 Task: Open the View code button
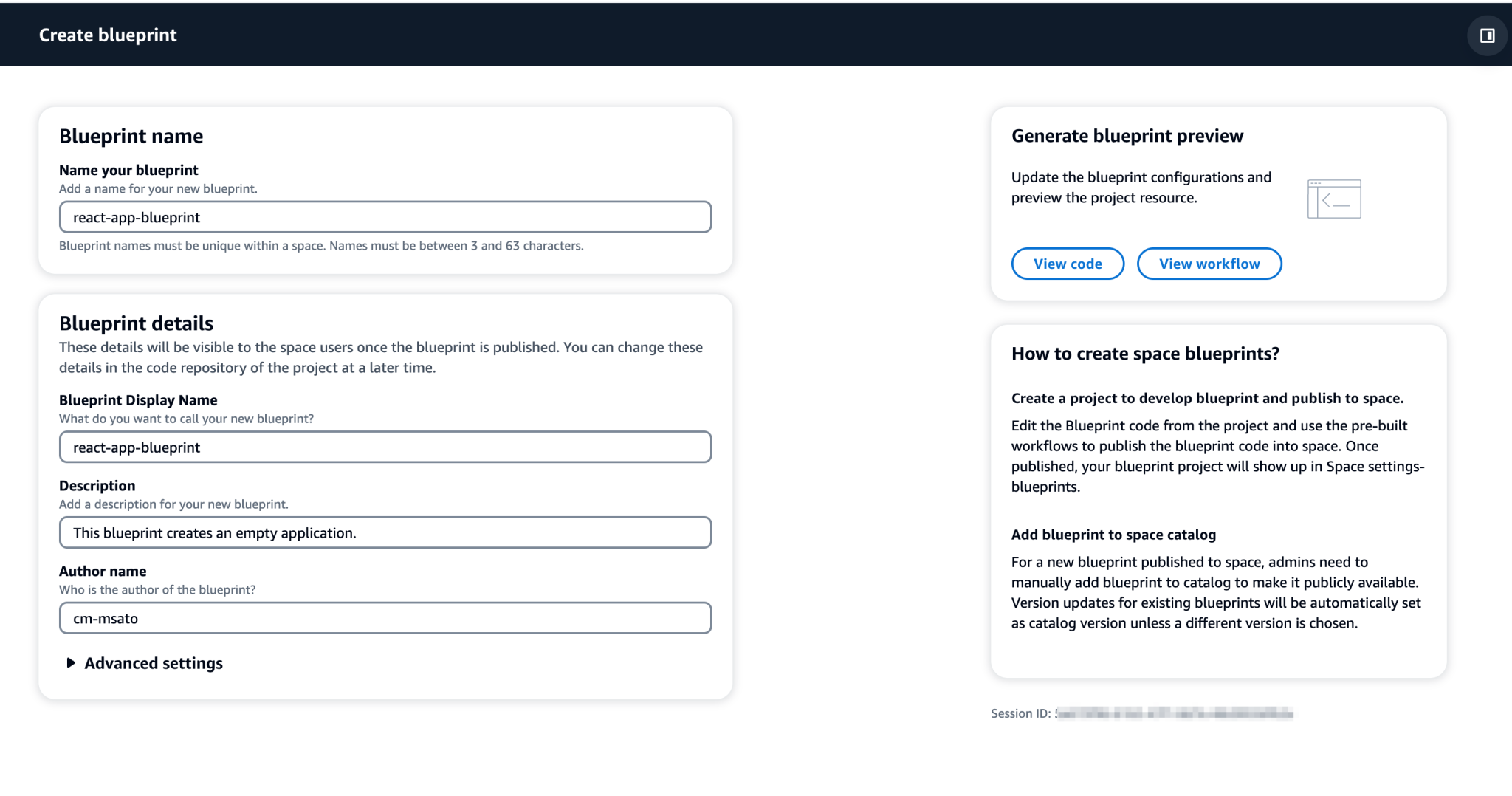pyautogui.click(x=1067, y=264)
